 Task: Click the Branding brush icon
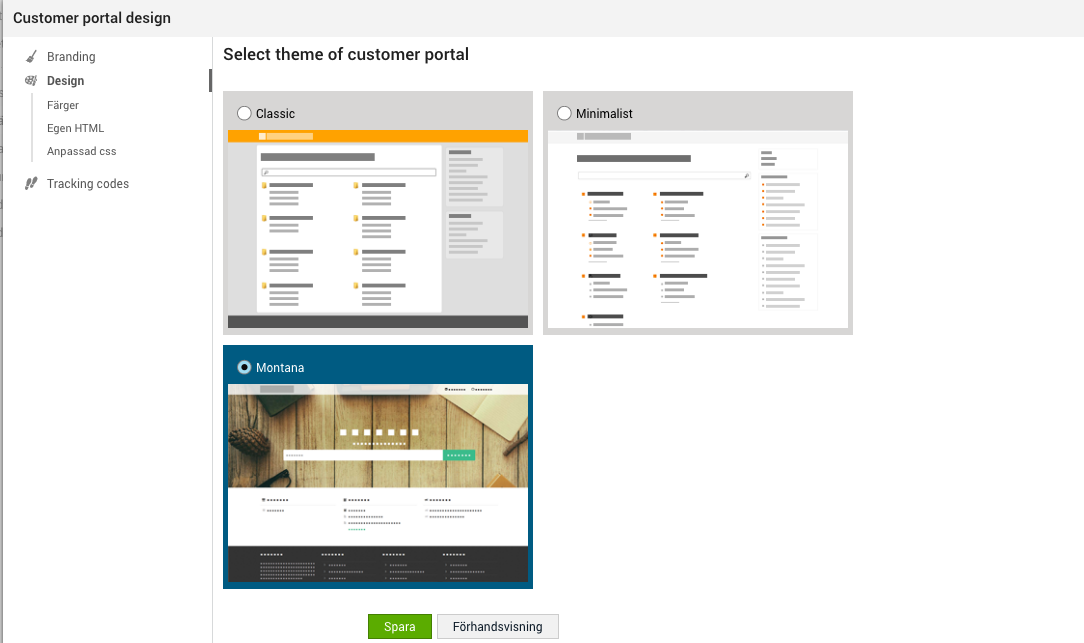31,56
